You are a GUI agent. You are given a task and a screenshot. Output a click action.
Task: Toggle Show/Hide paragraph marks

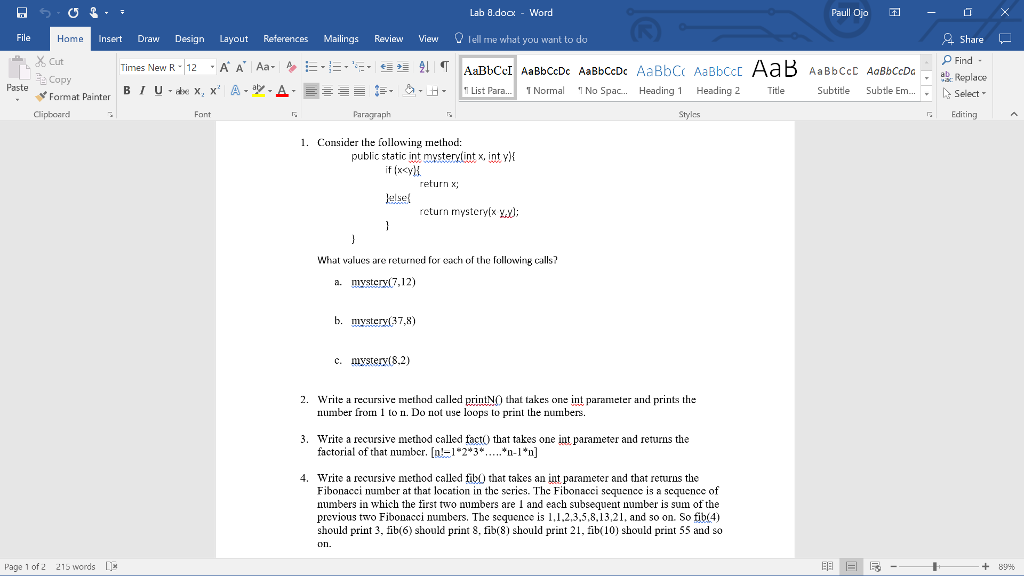point(442,67)
